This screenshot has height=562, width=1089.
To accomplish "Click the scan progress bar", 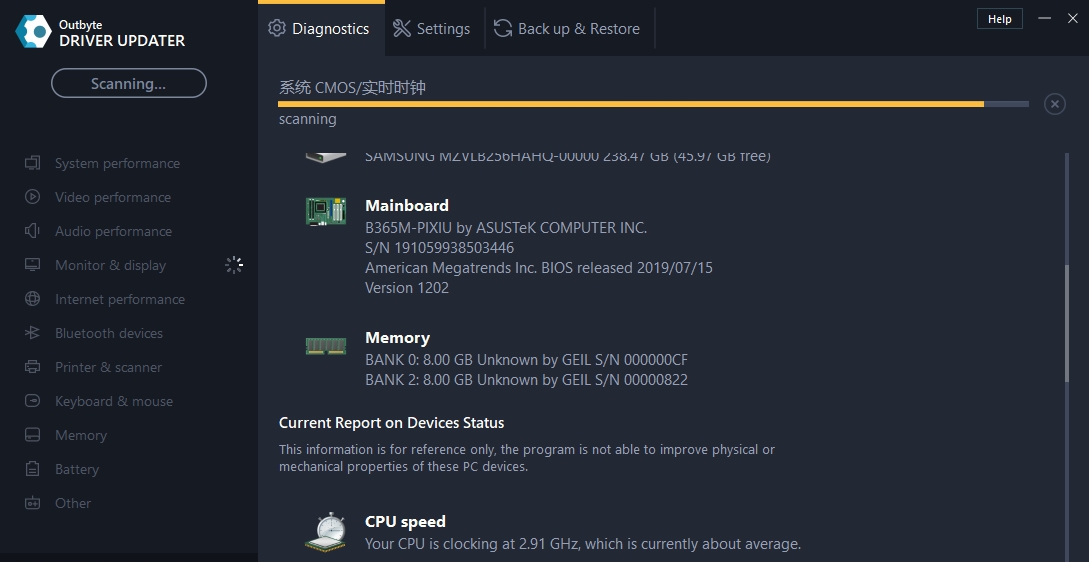I will [653, 104].
